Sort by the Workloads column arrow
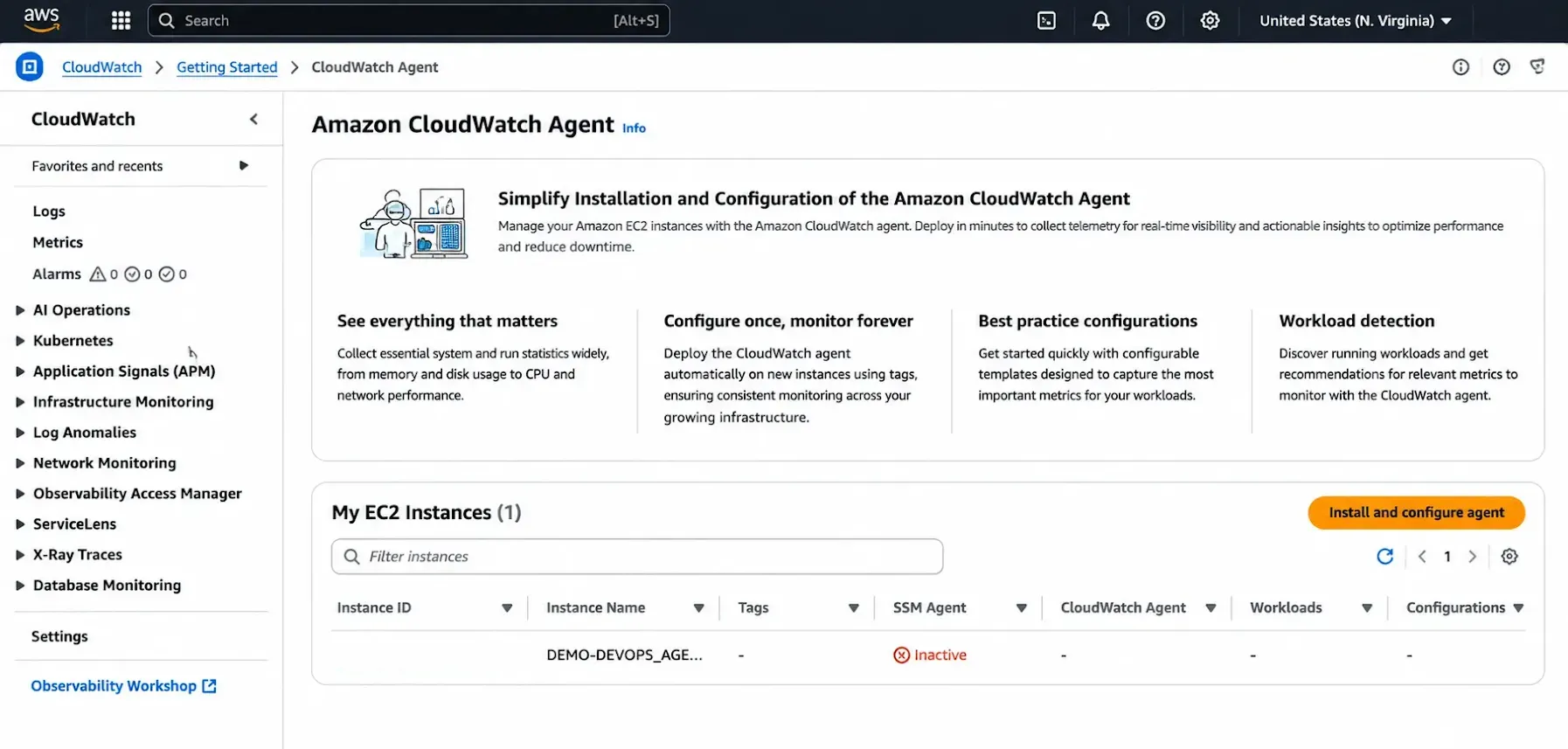The image size is (1568, 749). pyautogui.click(x=1367, y=608)
